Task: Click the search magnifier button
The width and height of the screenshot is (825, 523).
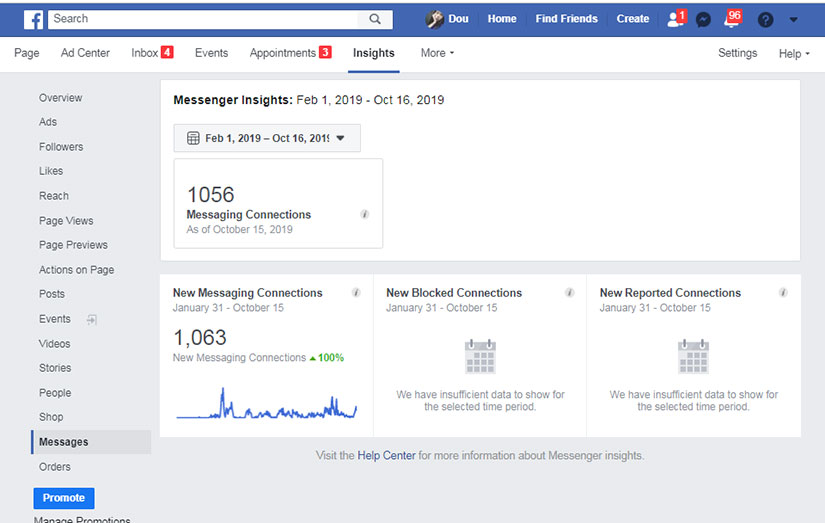Action: [375, 19]
